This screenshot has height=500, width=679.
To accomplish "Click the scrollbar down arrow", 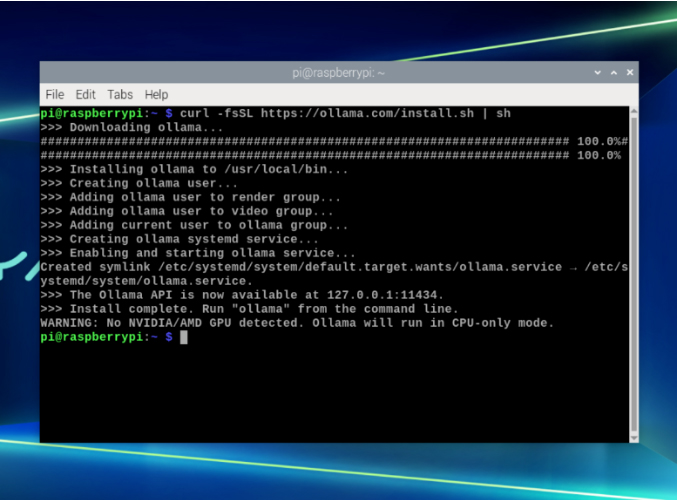I will [x=634, y=438].
